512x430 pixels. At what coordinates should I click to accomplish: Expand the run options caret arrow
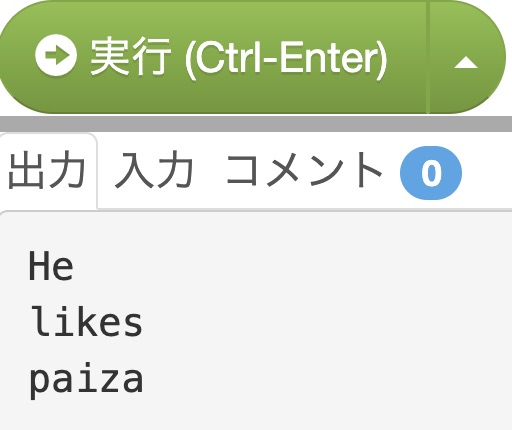click(x=466, y=57)
